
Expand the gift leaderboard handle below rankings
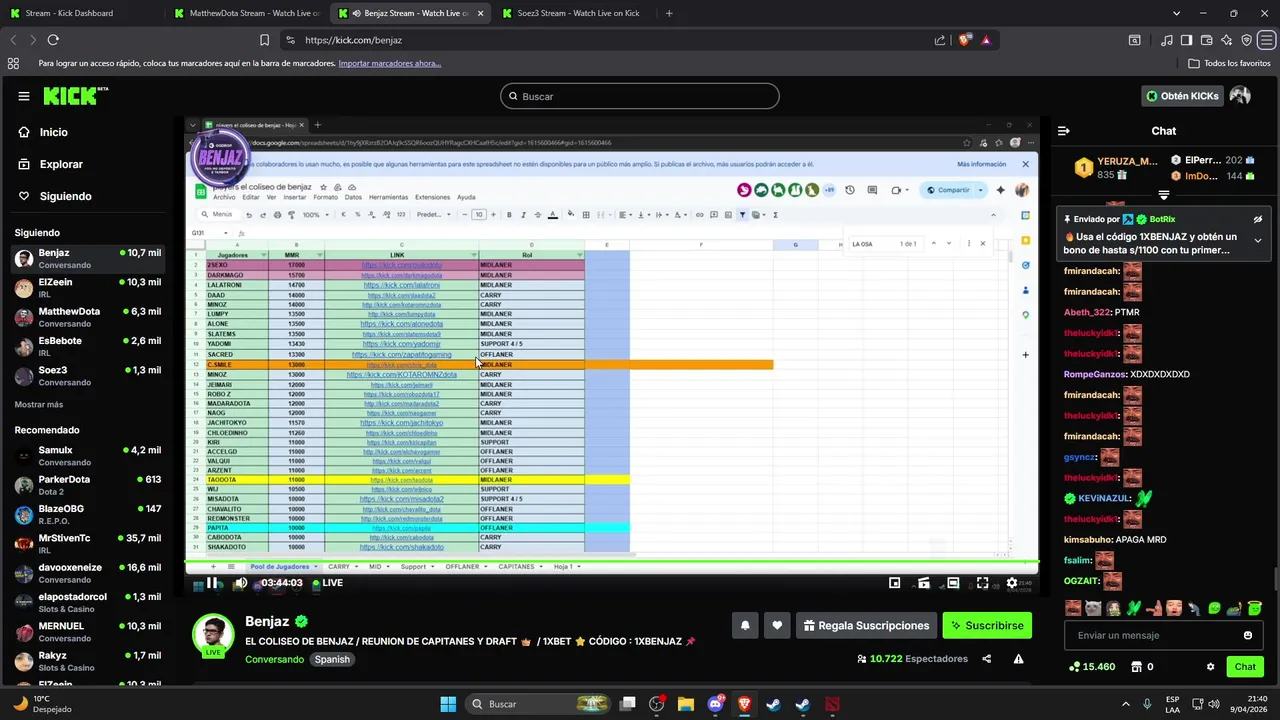pyautogui.click(x=1164, y=195)
